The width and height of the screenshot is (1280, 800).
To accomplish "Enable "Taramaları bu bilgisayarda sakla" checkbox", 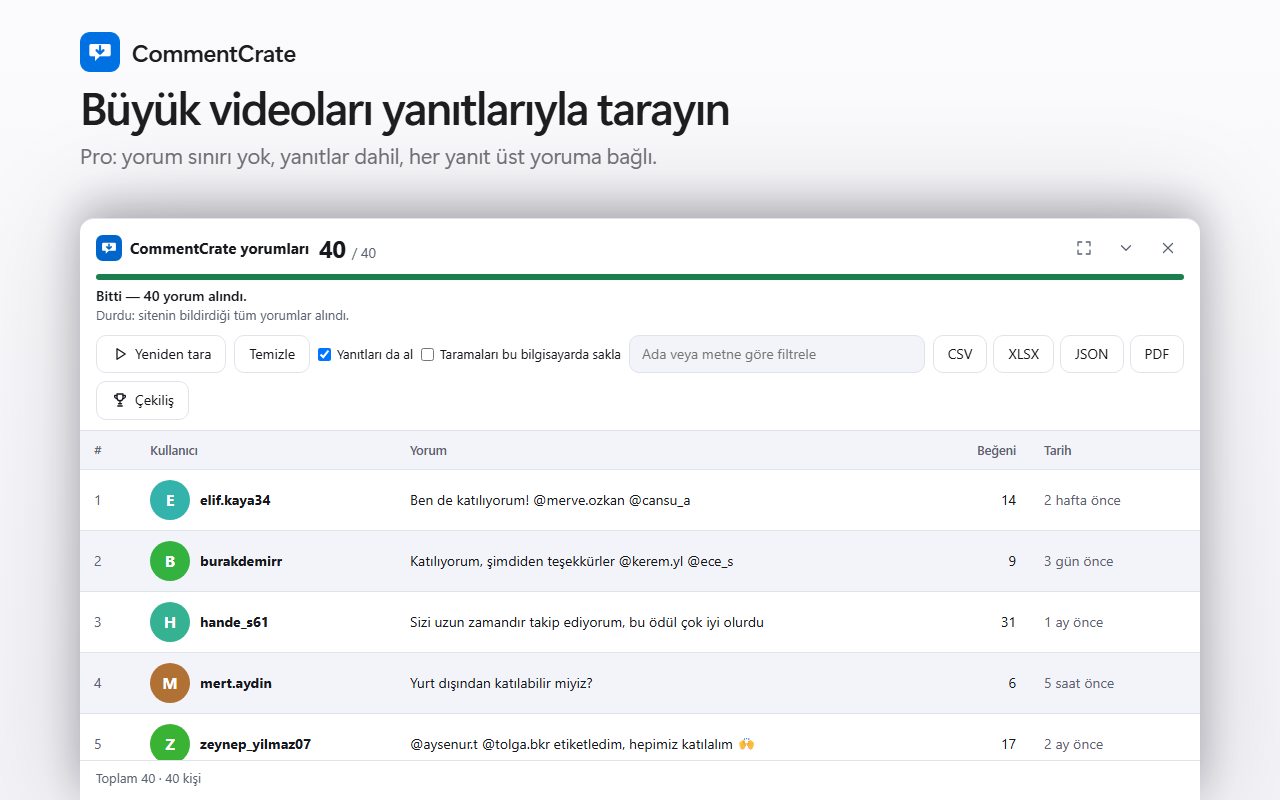I will pyautogui.click(x=427, y=354).
